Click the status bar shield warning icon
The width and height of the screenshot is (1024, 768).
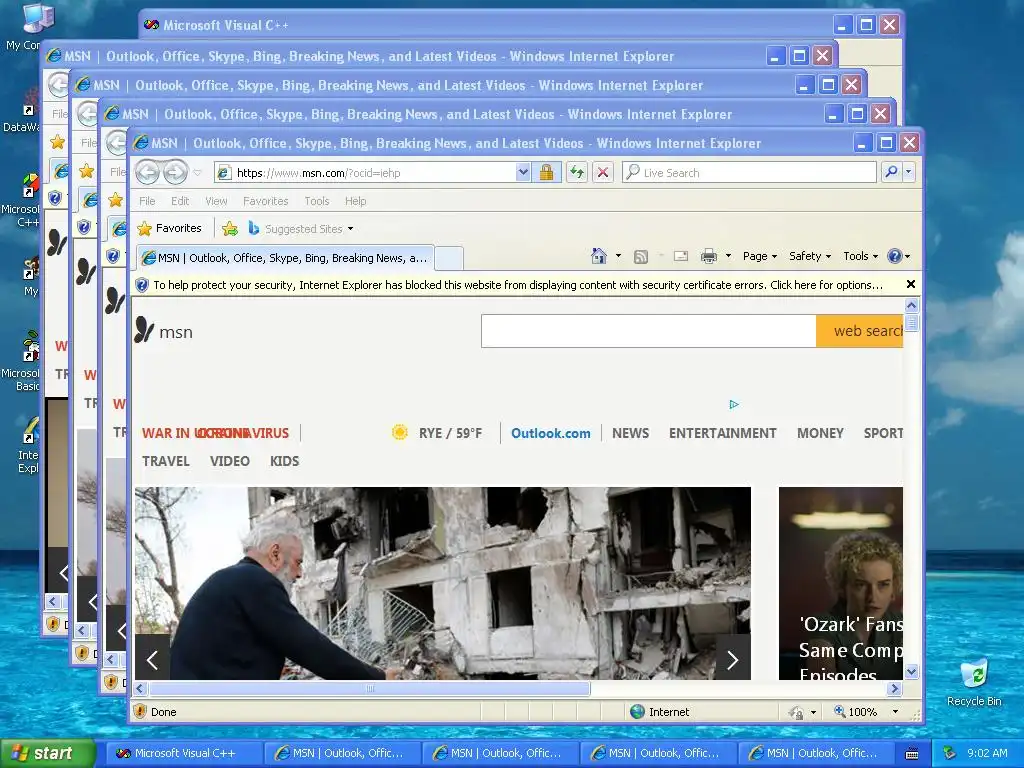(x=140, y=711)
